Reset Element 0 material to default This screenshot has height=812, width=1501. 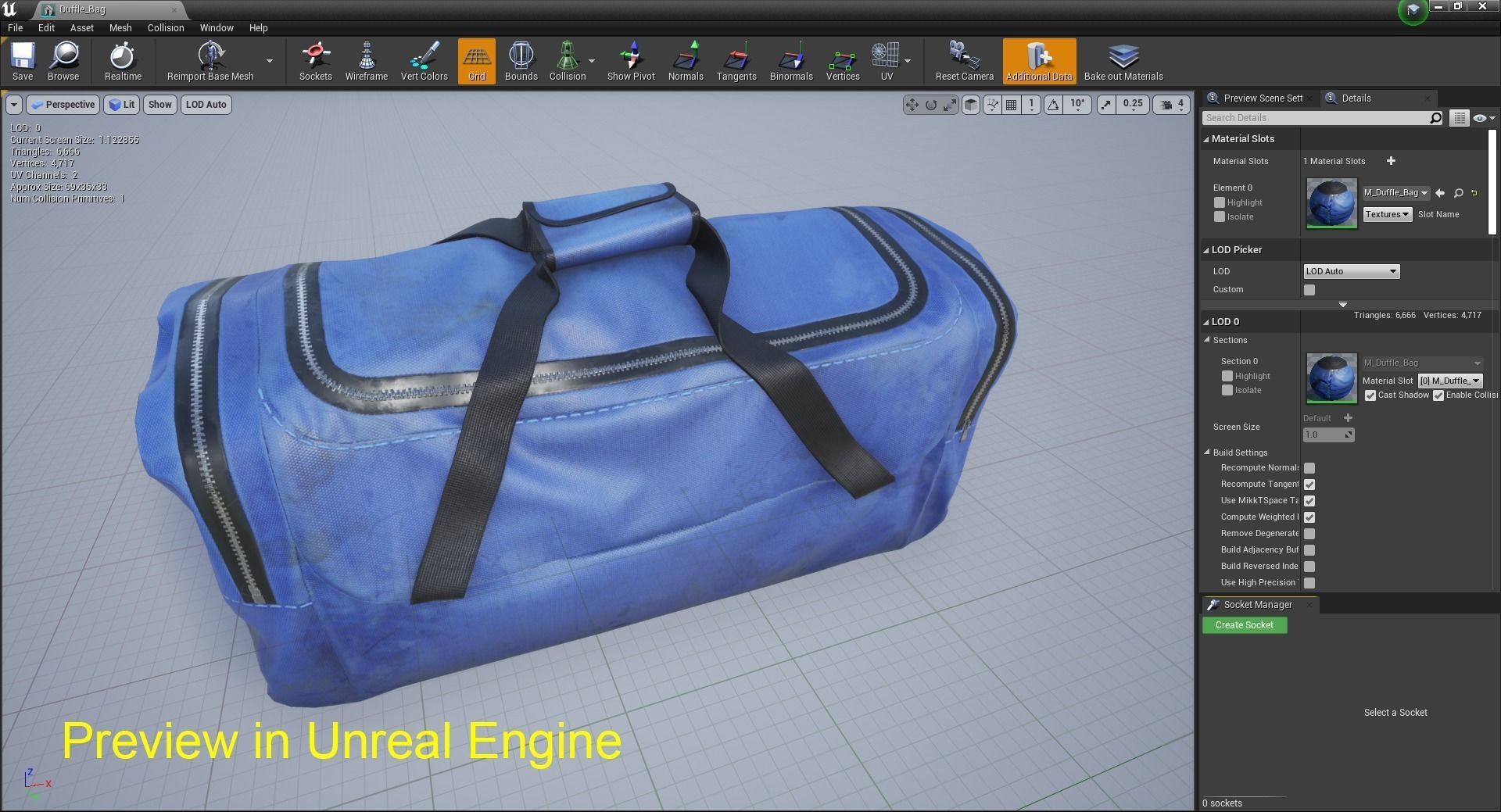tap(1474, 192)
